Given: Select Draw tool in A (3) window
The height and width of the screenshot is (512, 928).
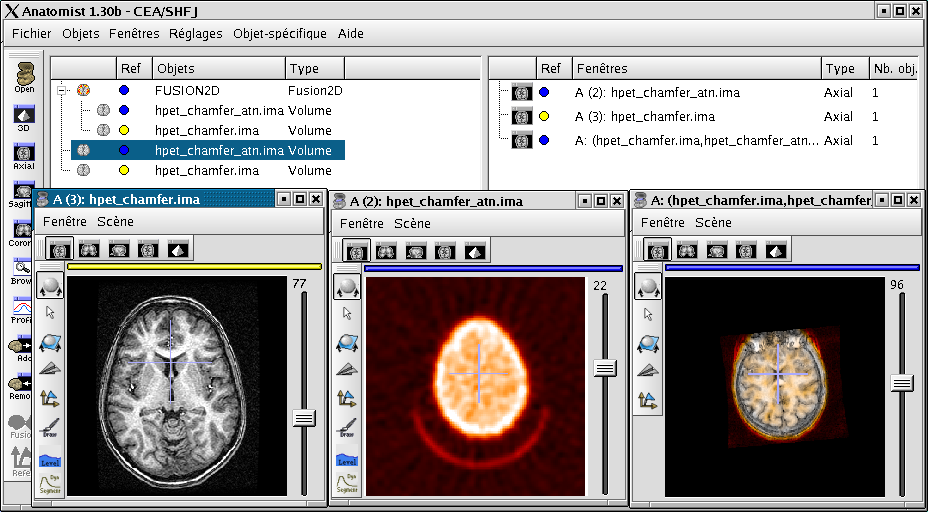Looking at the screenshot, I should (x=50, y=429).
